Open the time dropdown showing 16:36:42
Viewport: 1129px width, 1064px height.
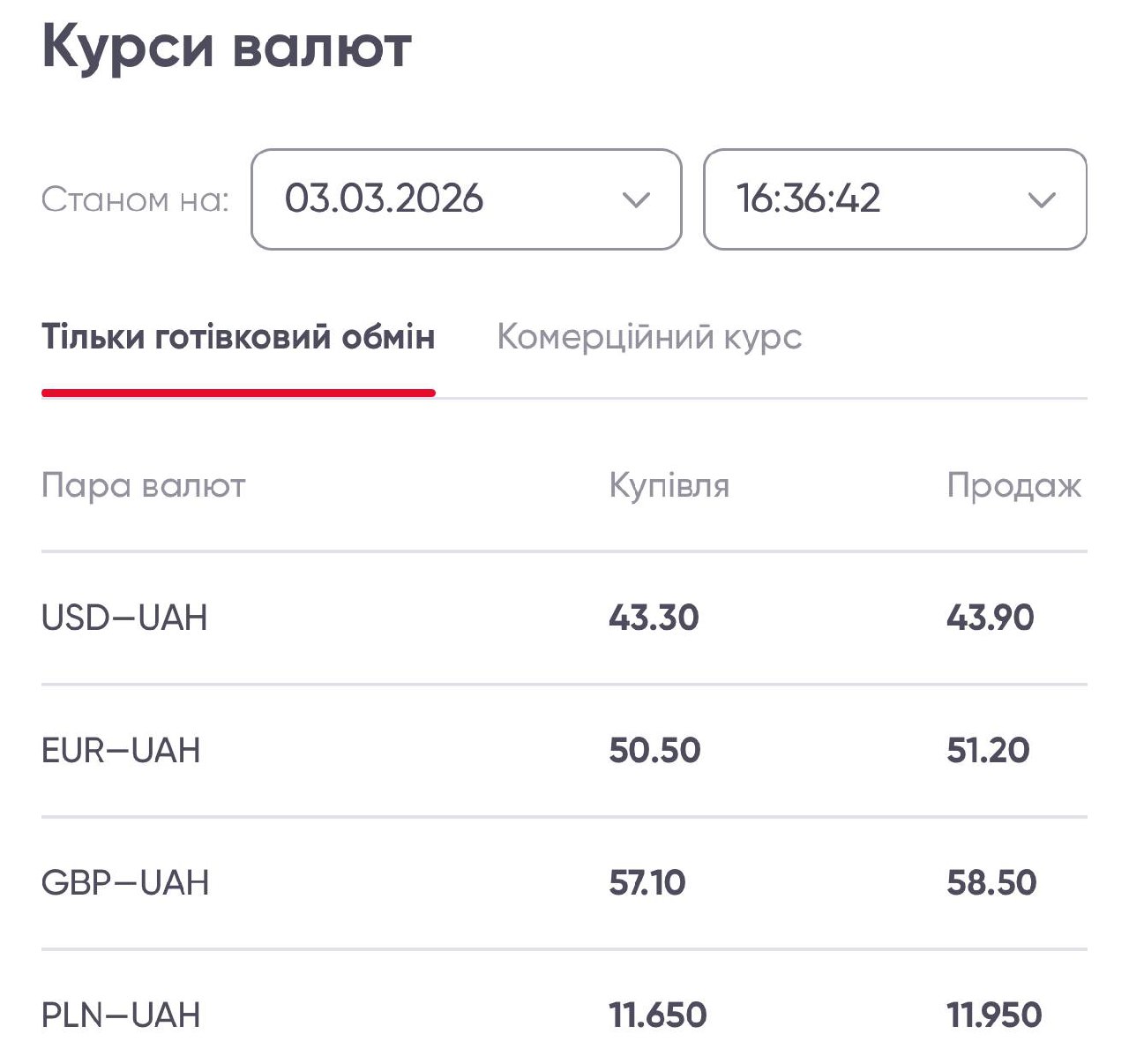(x=893, y=199)
